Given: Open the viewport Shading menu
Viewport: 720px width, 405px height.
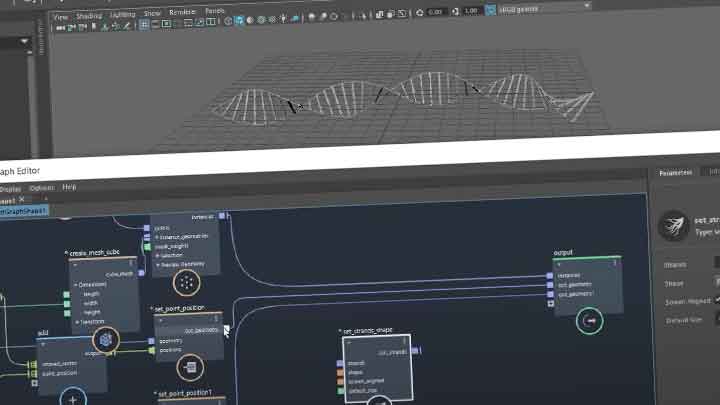Looking at the screenshot, I should (x=89, y=16).
